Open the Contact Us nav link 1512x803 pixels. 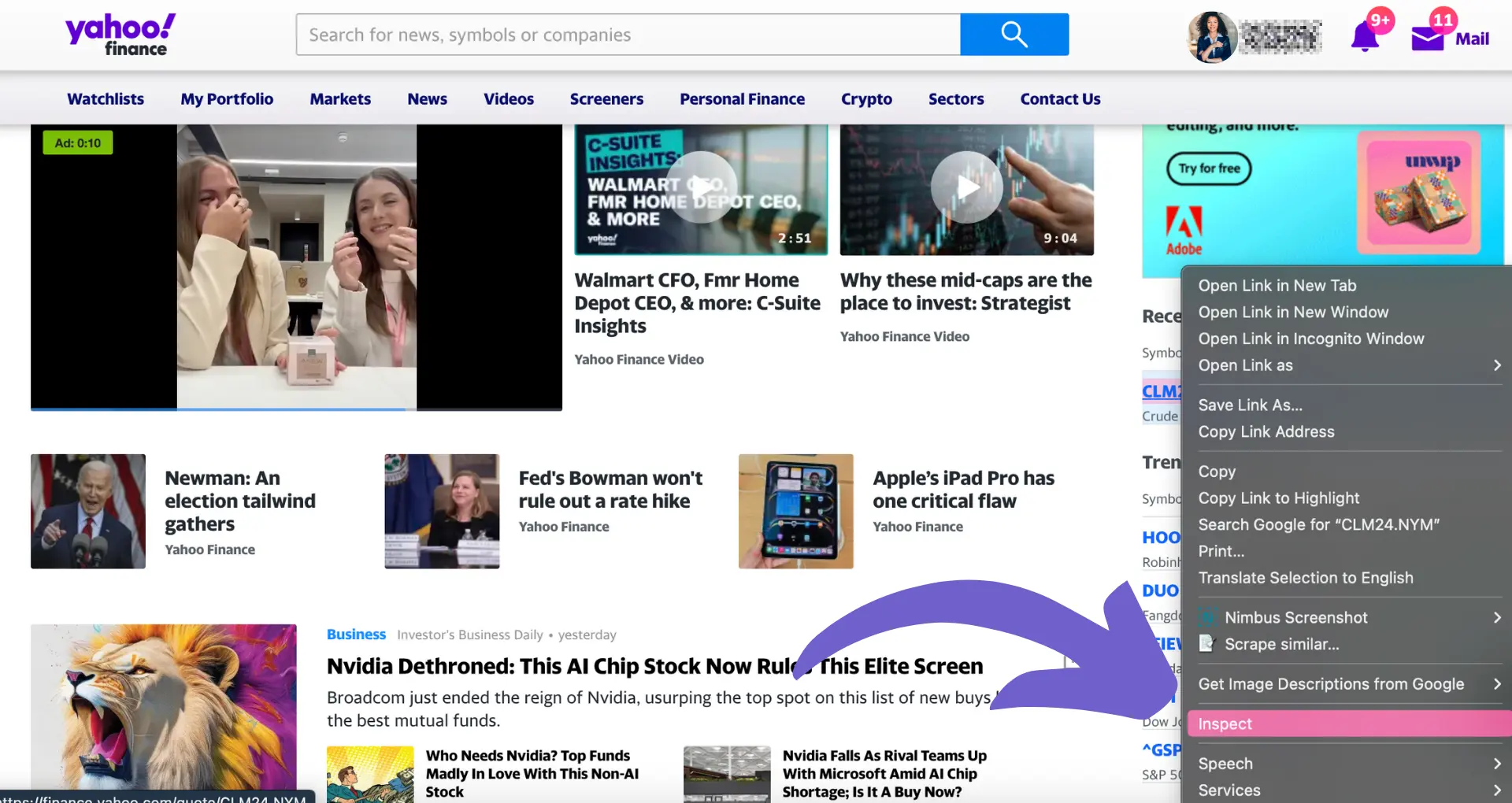tap(1060, 99)
